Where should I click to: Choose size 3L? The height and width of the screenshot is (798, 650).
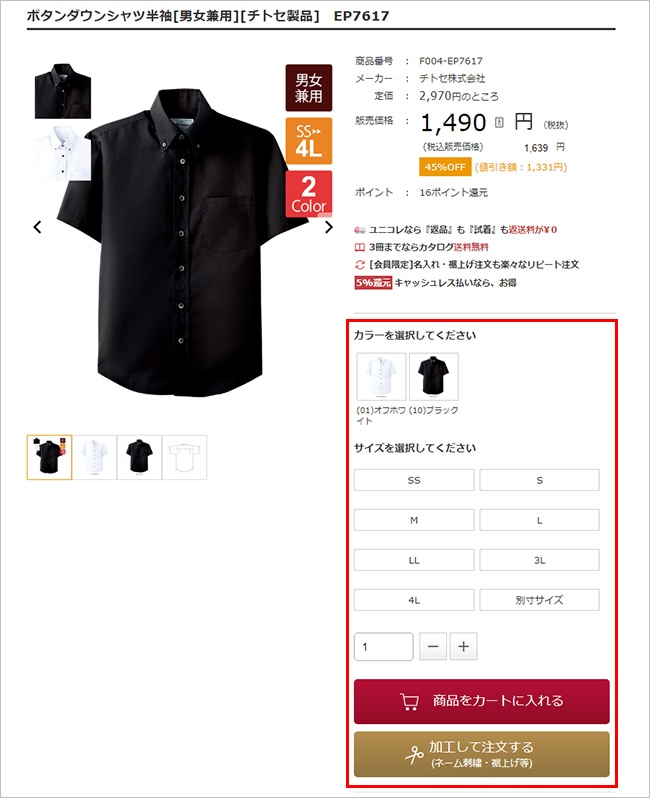(x=540, y=560)
